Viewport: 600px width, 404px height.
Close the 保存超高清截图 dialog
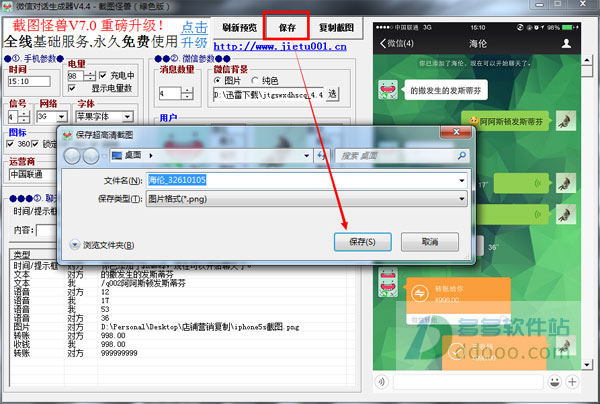click(456, 132)
